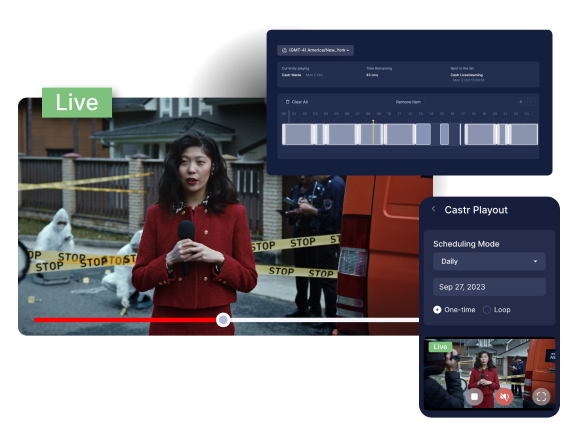Select the One-time radio option
The image size is (577, 443).
click(x=437, y=310)
